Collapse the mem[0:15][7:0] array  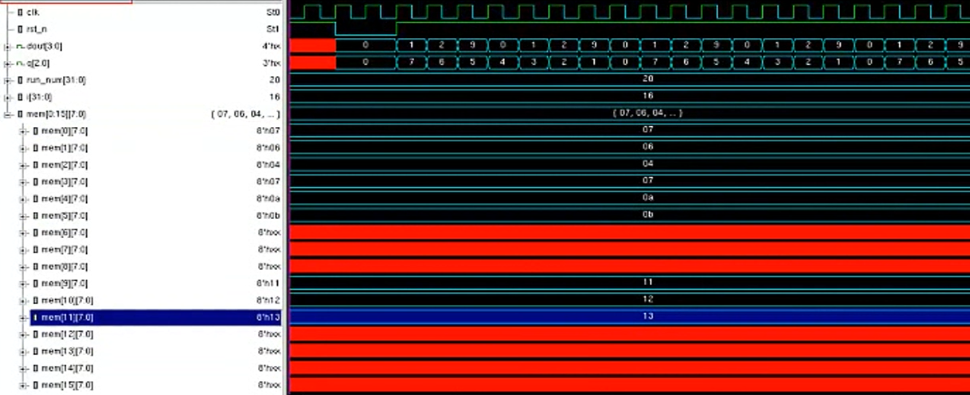7,114
